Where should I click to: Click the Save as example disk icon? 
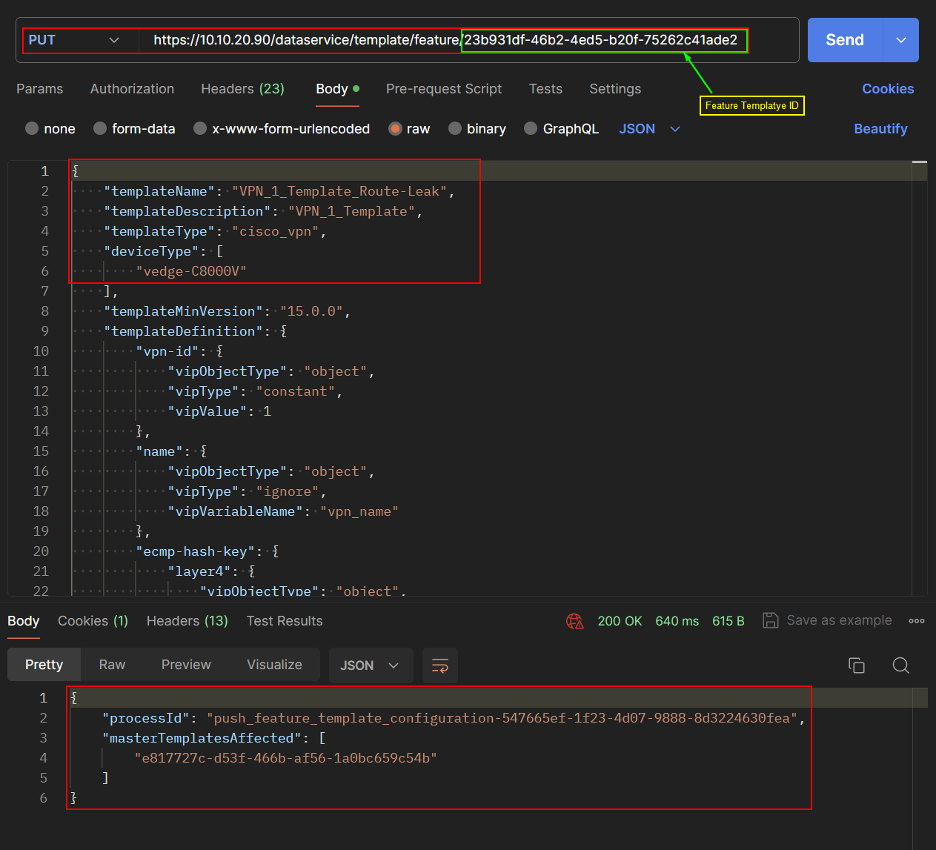[770, 620]
